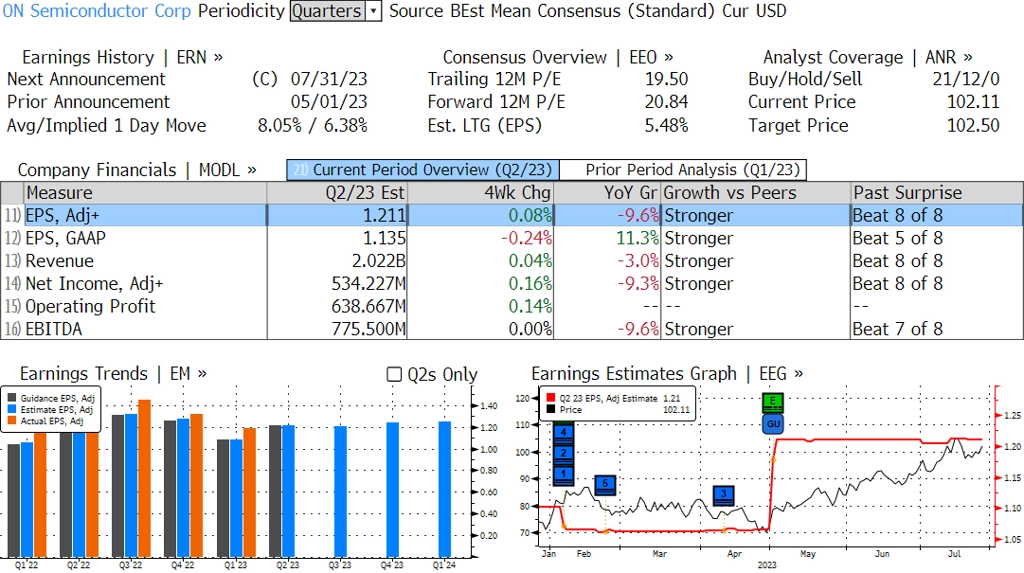Click Buy/Hold/Sell value 21/12/0
1024x573 pixels.
[966, 79]
